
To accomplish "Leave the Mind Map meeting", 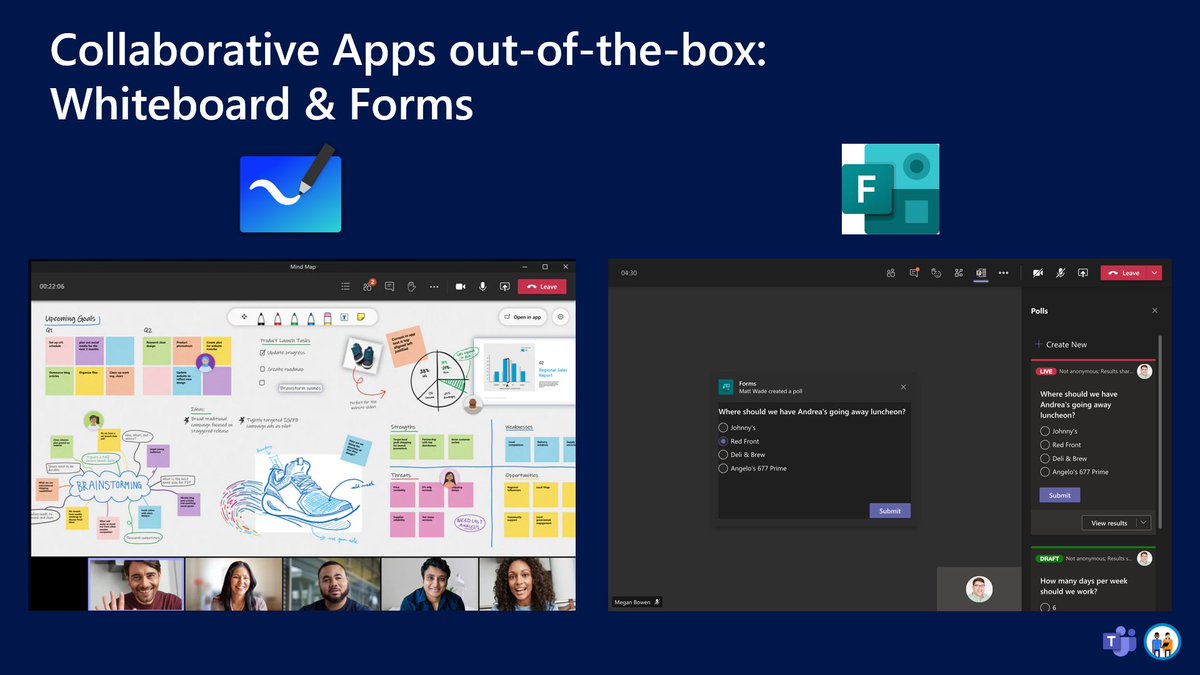I will point(542,286).
